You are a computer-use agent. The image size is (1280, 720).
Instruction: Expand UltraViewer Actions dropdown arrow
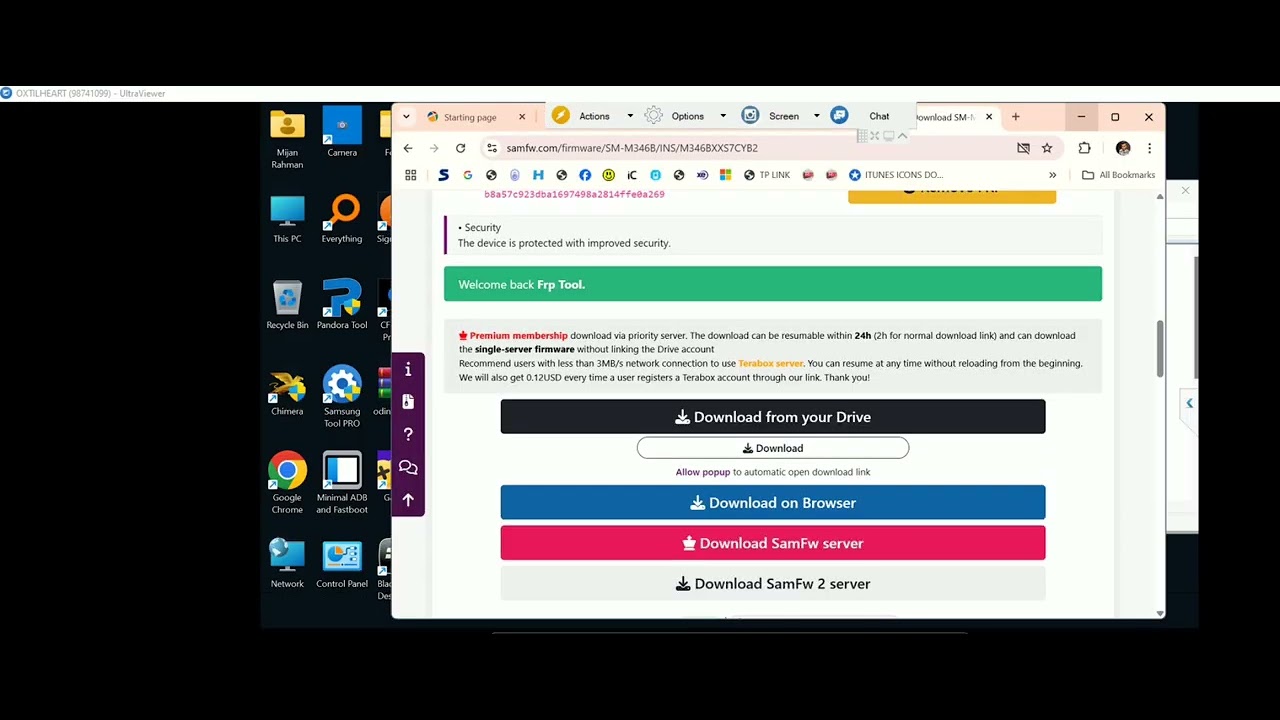click(630, 116)
